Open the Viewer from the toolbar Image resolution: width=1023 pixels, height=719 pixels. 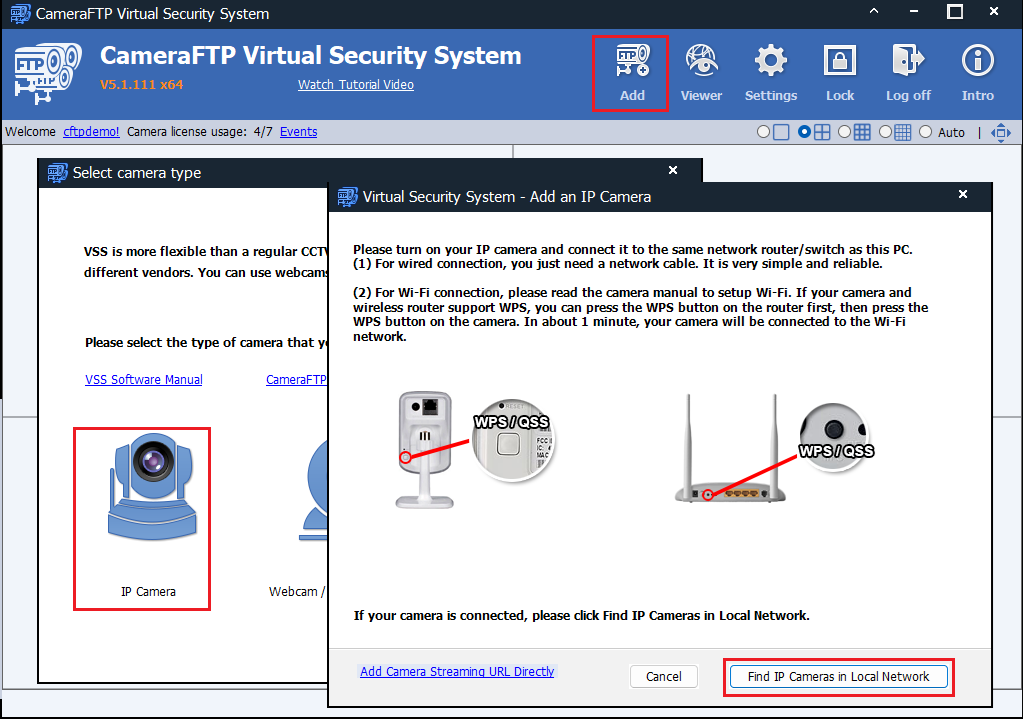[x=701, y=72]
